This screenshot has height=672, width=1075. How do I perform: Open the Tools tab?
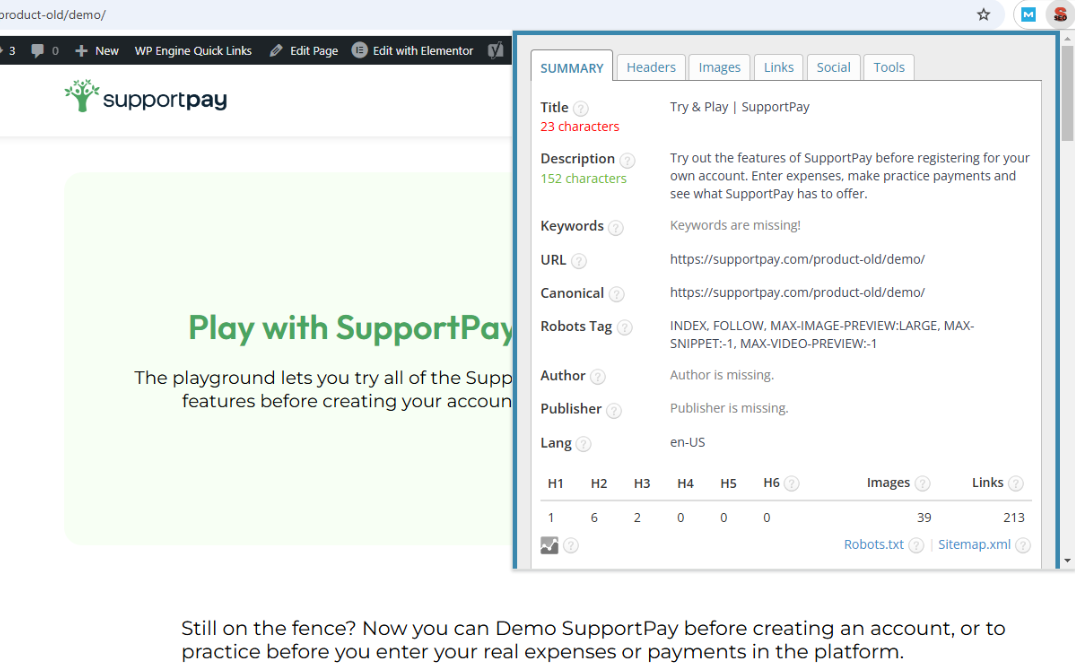click(888, 67)
